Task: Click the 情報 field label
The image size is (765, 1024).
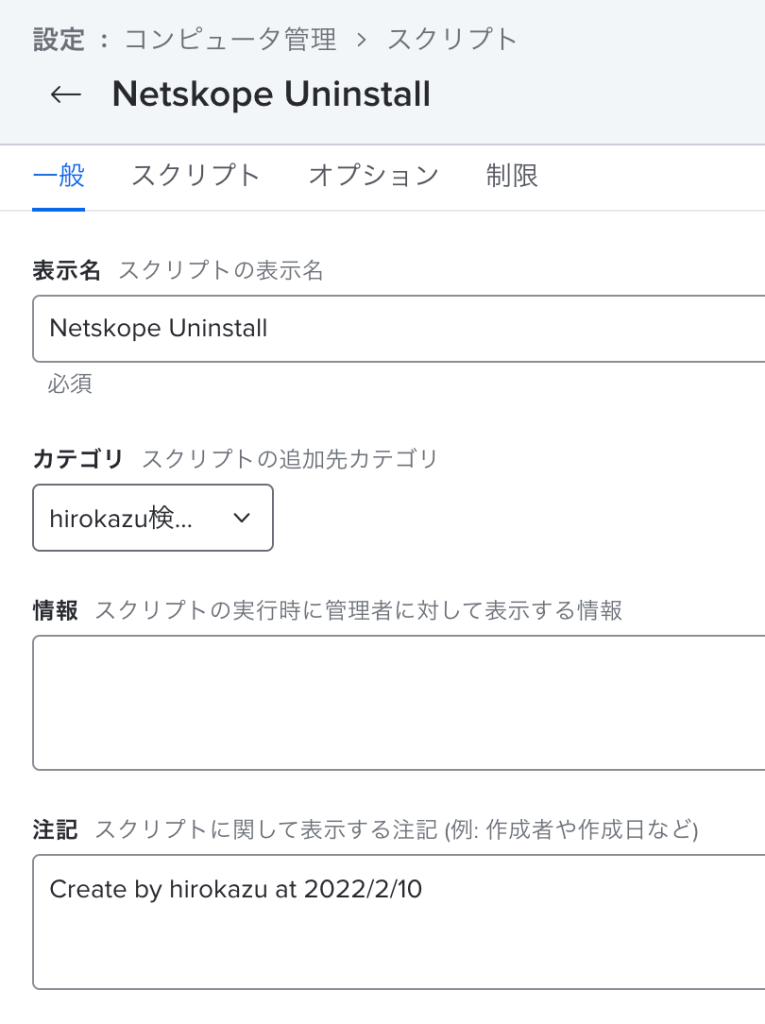Action: (x=55, y=610)
